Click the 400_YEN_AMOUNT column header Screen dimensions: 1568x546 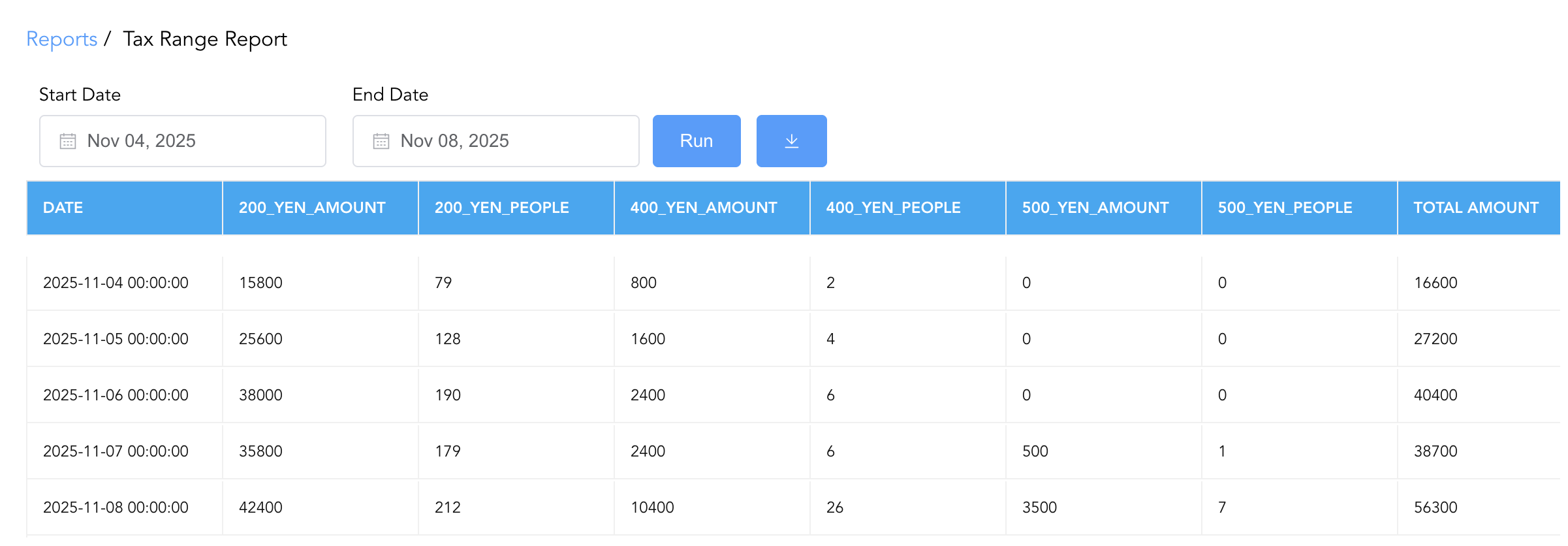click(x=712, y=208)
